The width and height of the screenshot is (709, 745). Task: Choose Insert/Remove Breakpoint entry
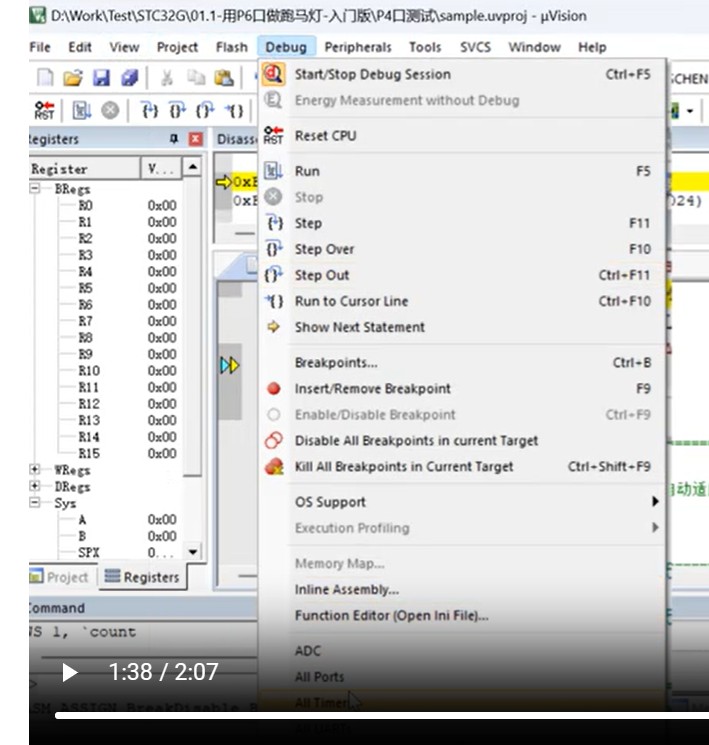(463, 389)
